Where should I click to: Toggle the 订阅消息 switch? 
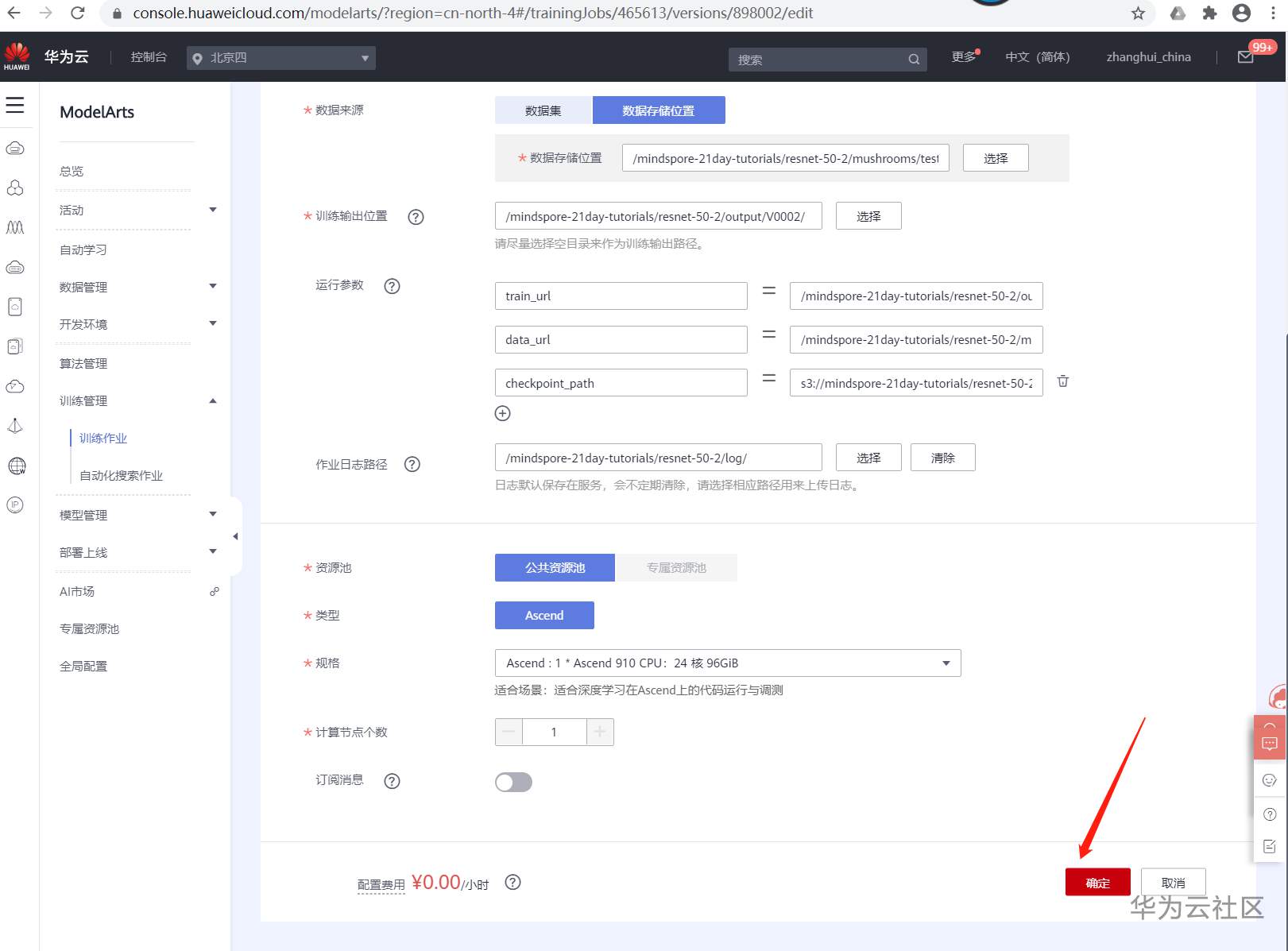(x=513, y=782)
